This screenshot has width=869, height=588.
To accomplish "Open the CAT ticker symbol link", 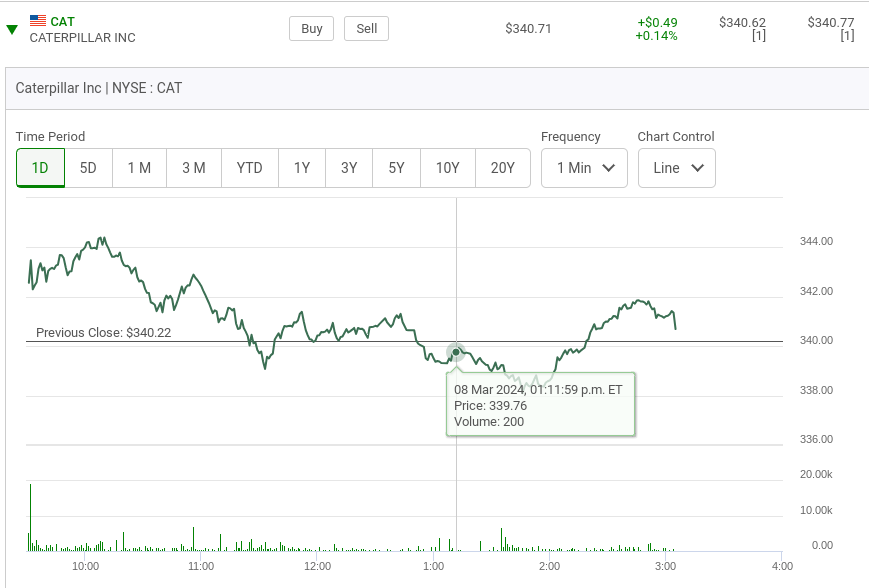I will point(62,22).
